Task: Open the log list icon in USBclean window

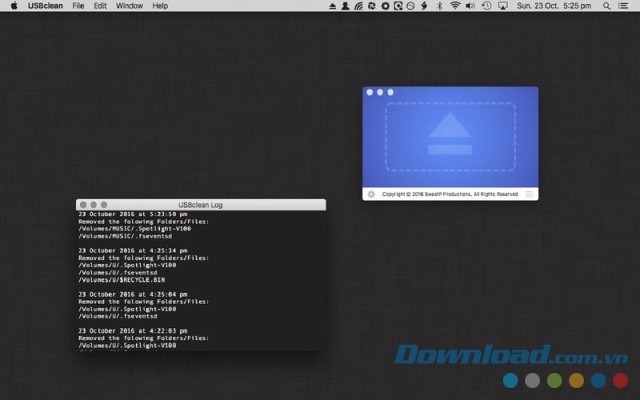Action: [529, 194]
